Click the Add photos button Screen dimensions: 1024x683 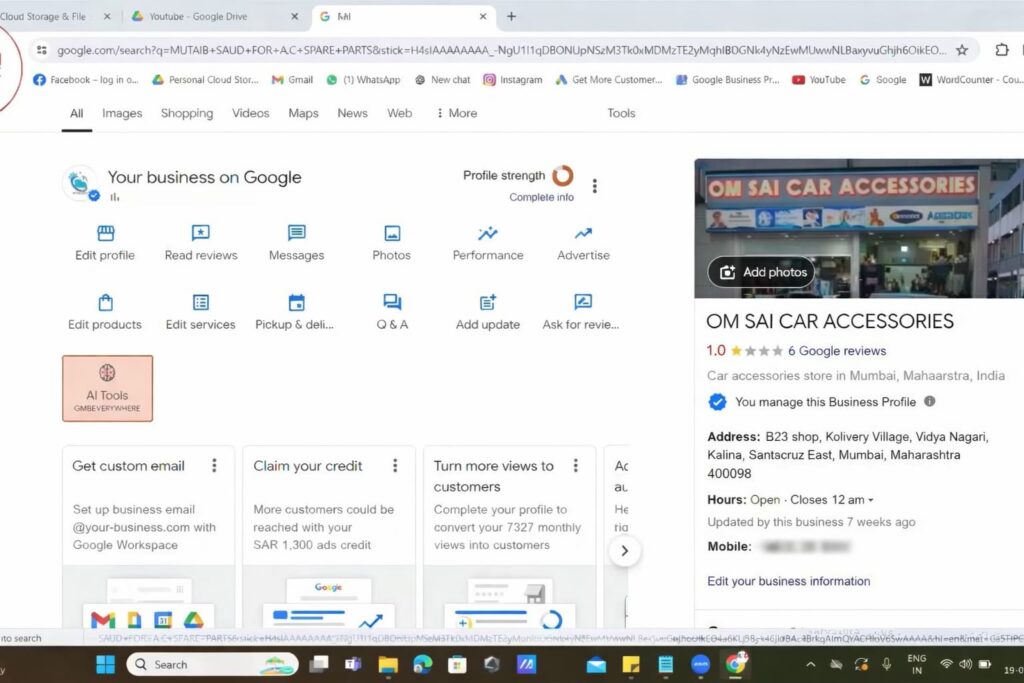[x=761, y=272]
